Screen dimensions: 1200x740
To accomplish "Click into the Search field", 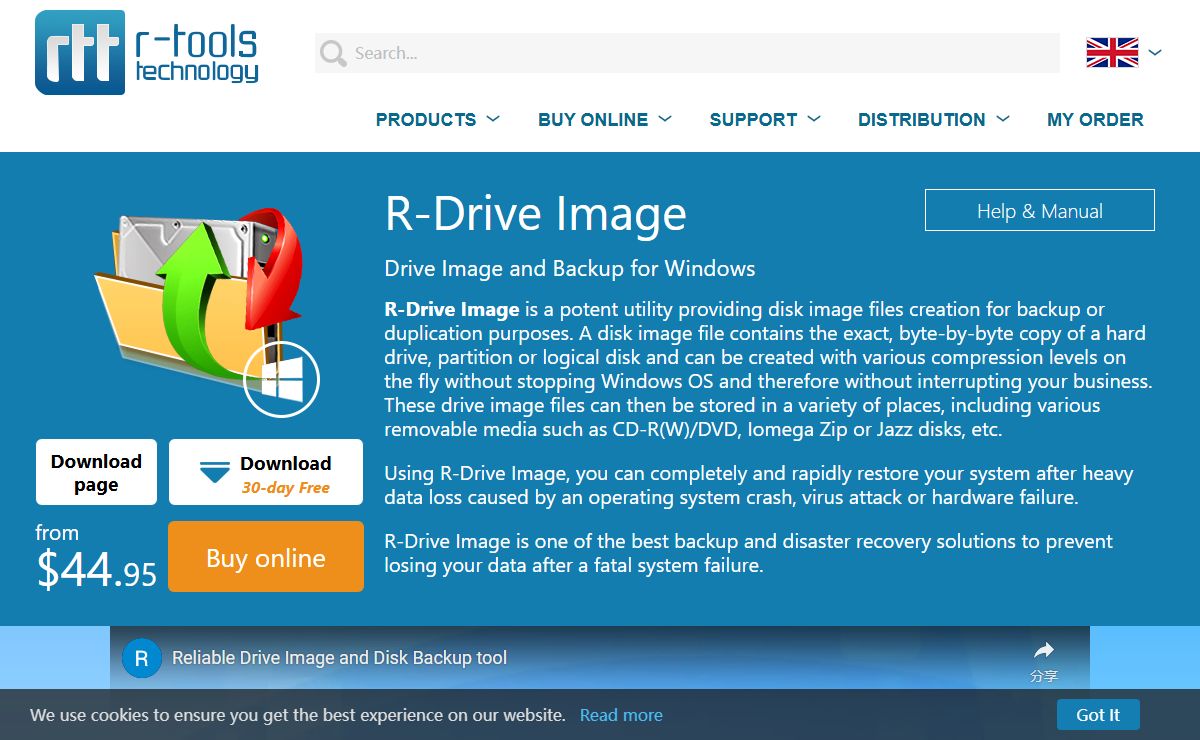I will click(700, 53).
